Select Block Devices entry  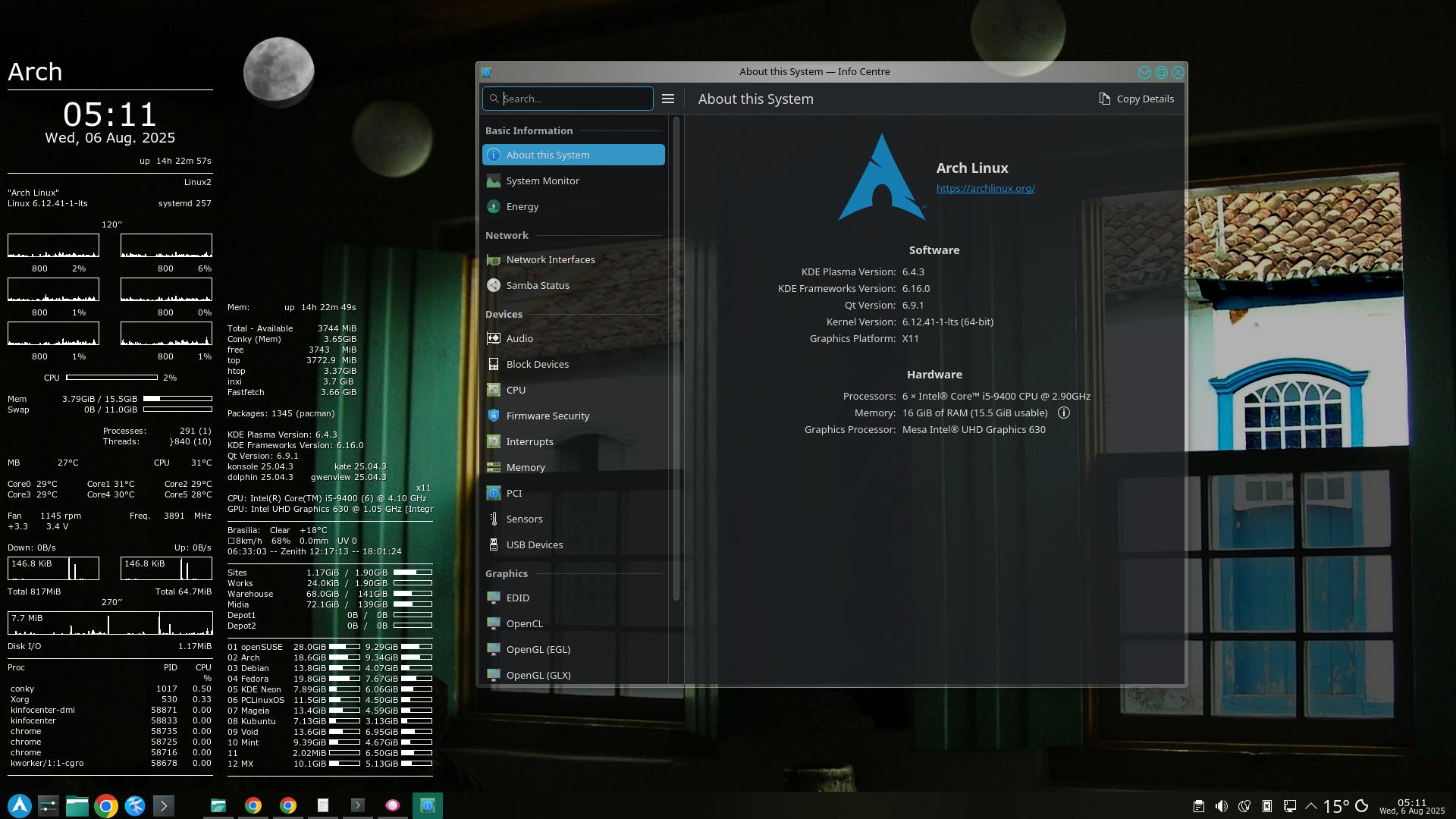(x=573, y=364)
